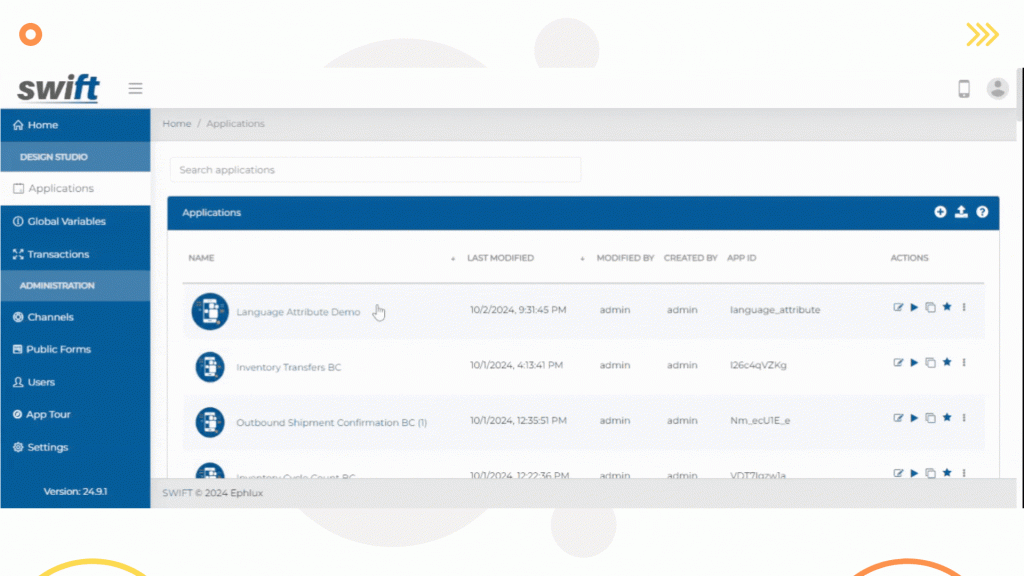Image resolution: width=1024 pixels, height=576 pixels.
Task: Open Global Variables in the sidebar
Action: click(75, 221)
